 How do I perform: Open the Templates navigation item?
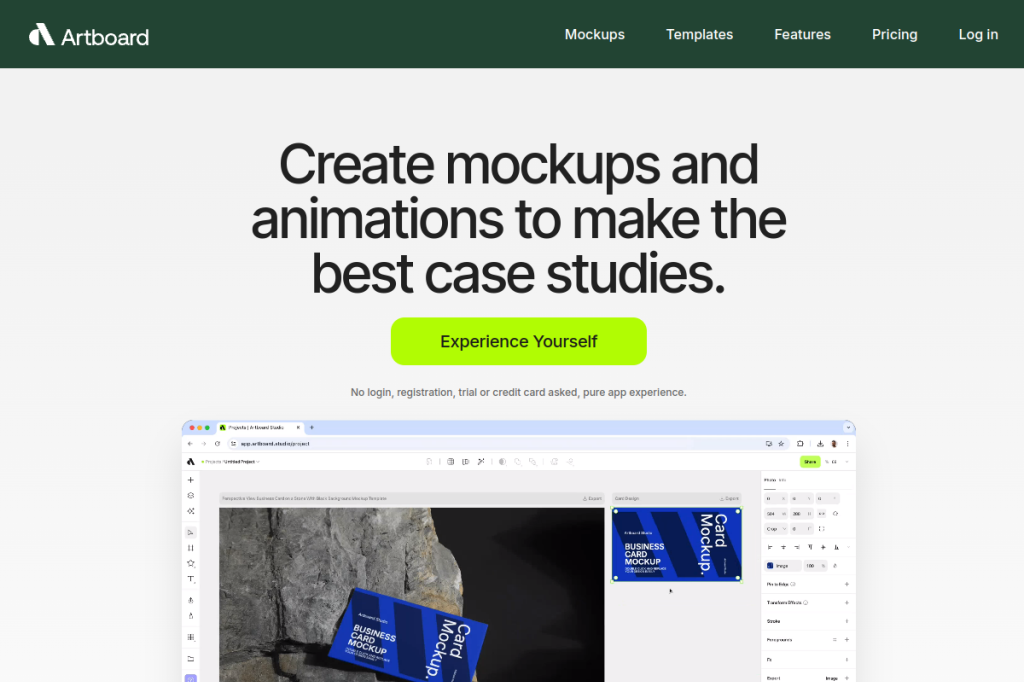coord(699,35)
